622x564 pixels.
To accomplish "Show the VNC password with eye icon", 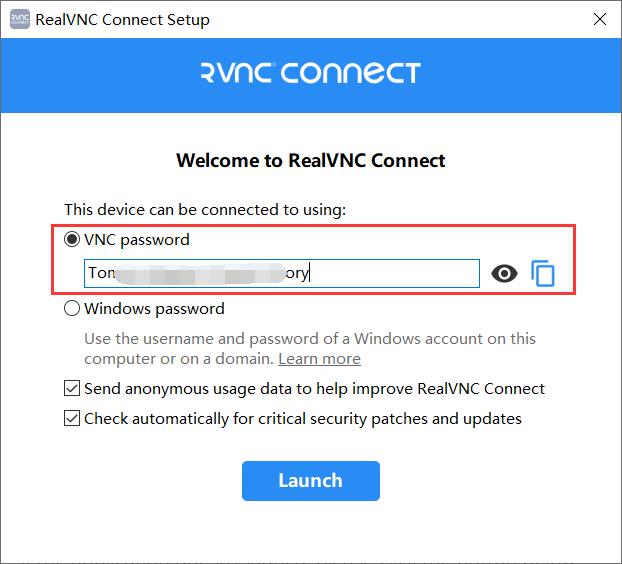I will pyautogui.click(x=504, y=273).
